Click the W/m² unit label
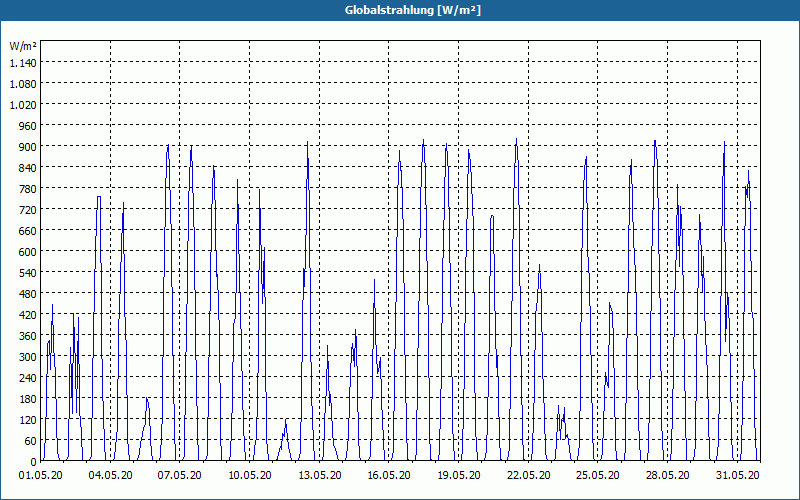Image resolution: width=800 pixels, height=500 pixels. (23, 46)
